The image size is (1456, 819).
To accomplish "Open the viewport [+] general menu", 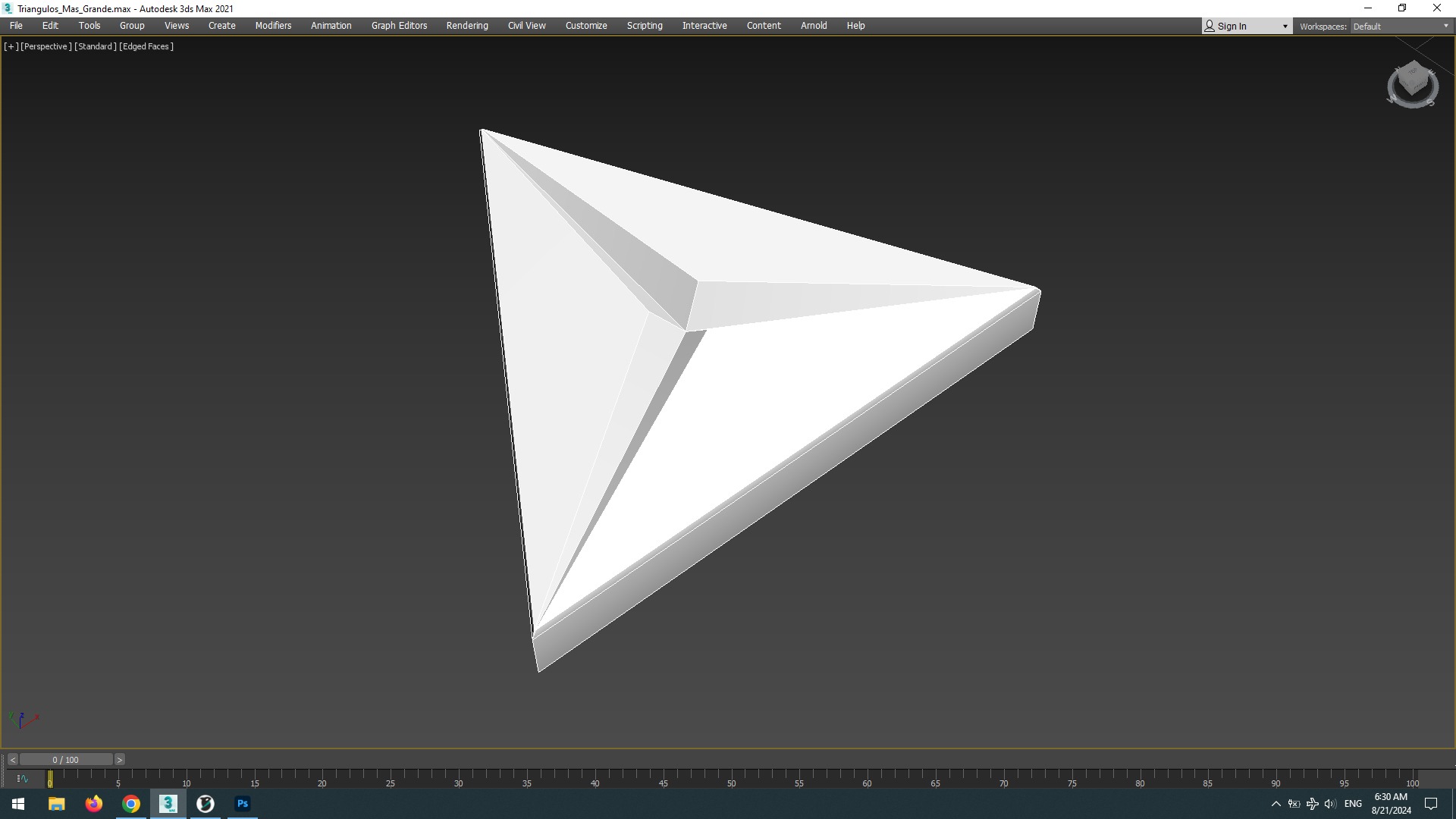I will 11,46.
